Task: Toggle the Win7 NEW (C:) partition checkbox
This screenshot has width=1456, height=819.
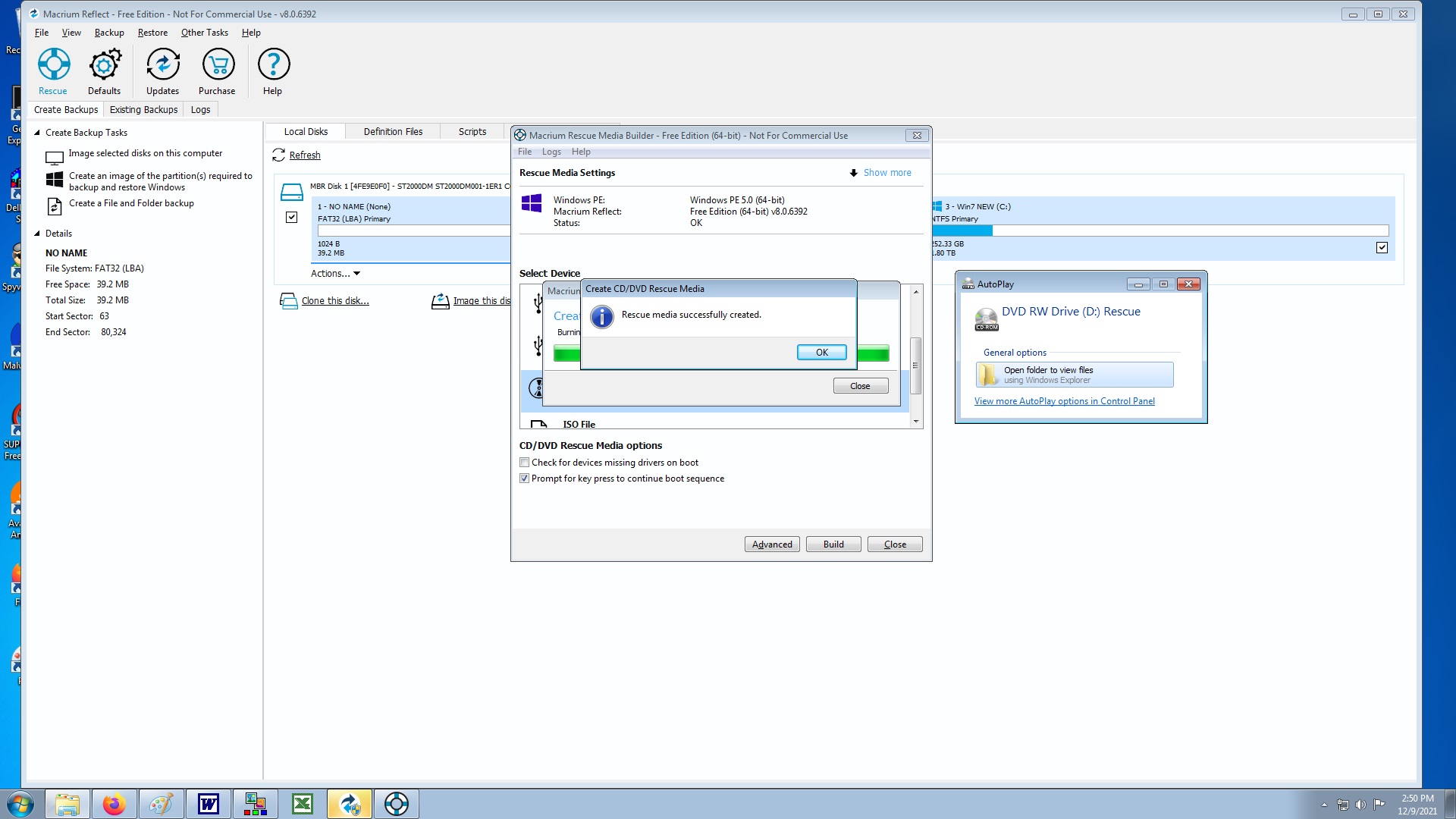Action: [x=1382, y=248]
